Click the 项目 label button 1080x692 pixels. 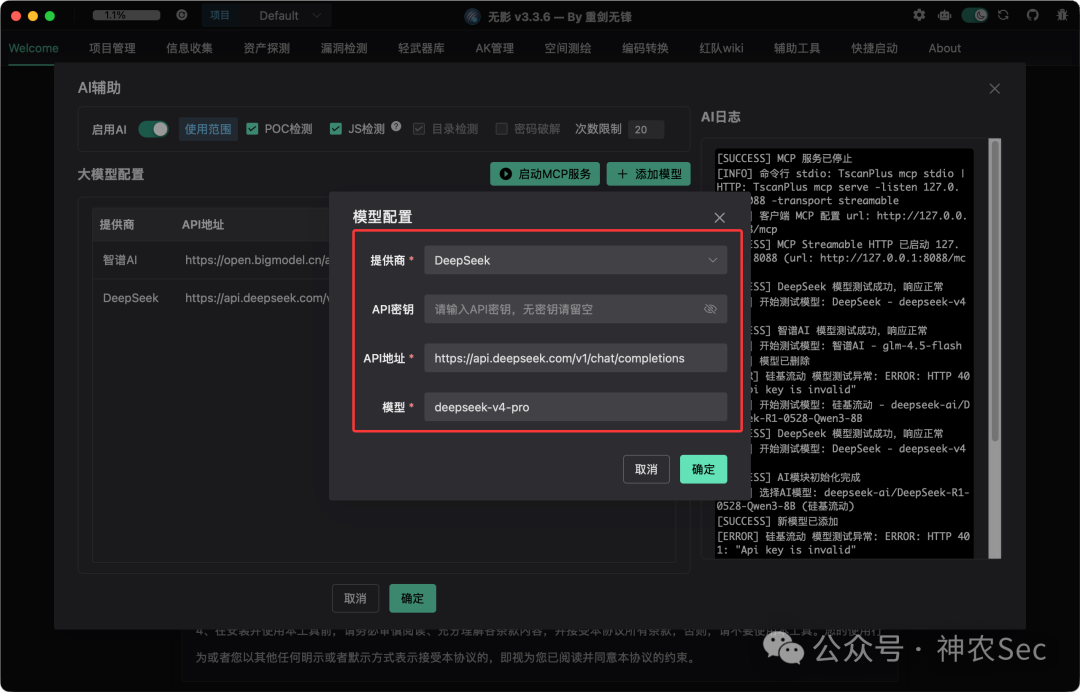(220, 15)
